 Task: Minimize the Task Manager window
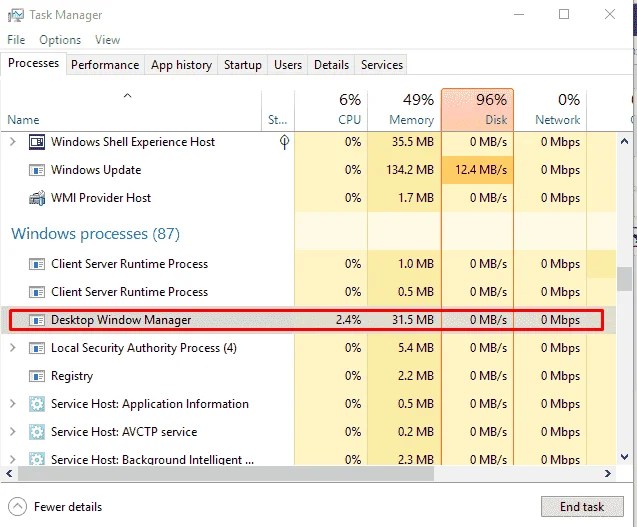coord(519,15)
